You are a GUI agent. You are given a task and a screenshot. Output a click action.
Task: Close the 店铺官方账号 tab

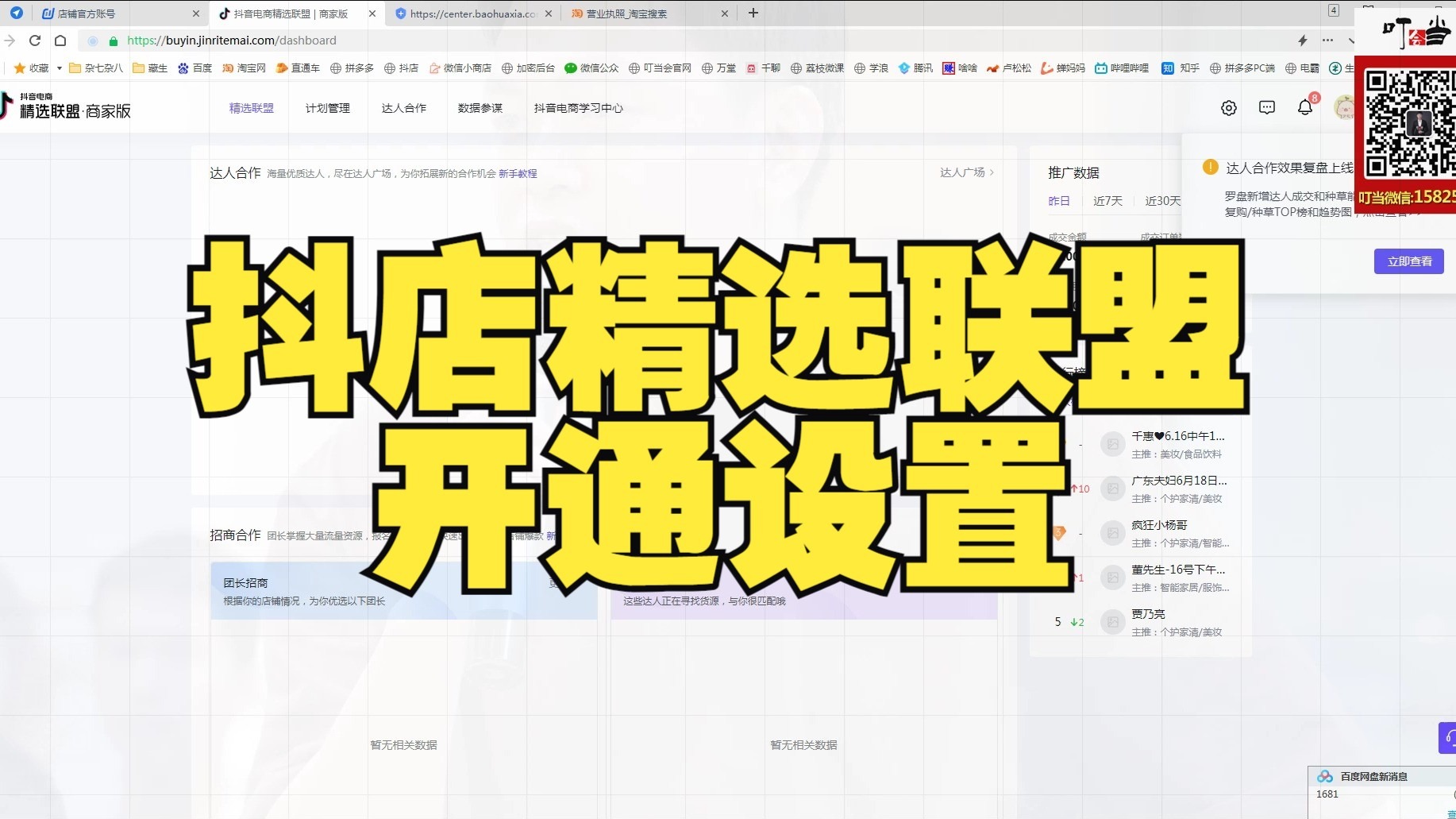[196, 14]
